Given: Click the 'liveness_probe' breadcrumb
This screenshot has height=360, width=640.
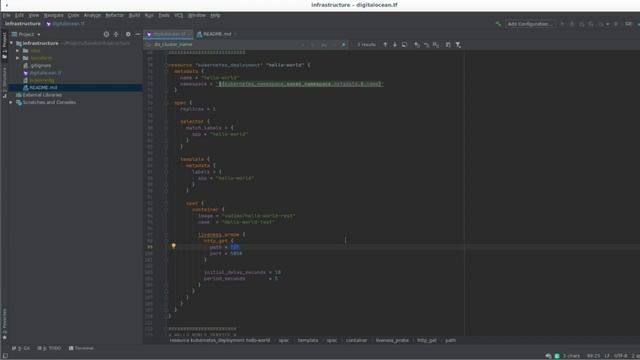Looking at the screenshot, I should [392, 340].
